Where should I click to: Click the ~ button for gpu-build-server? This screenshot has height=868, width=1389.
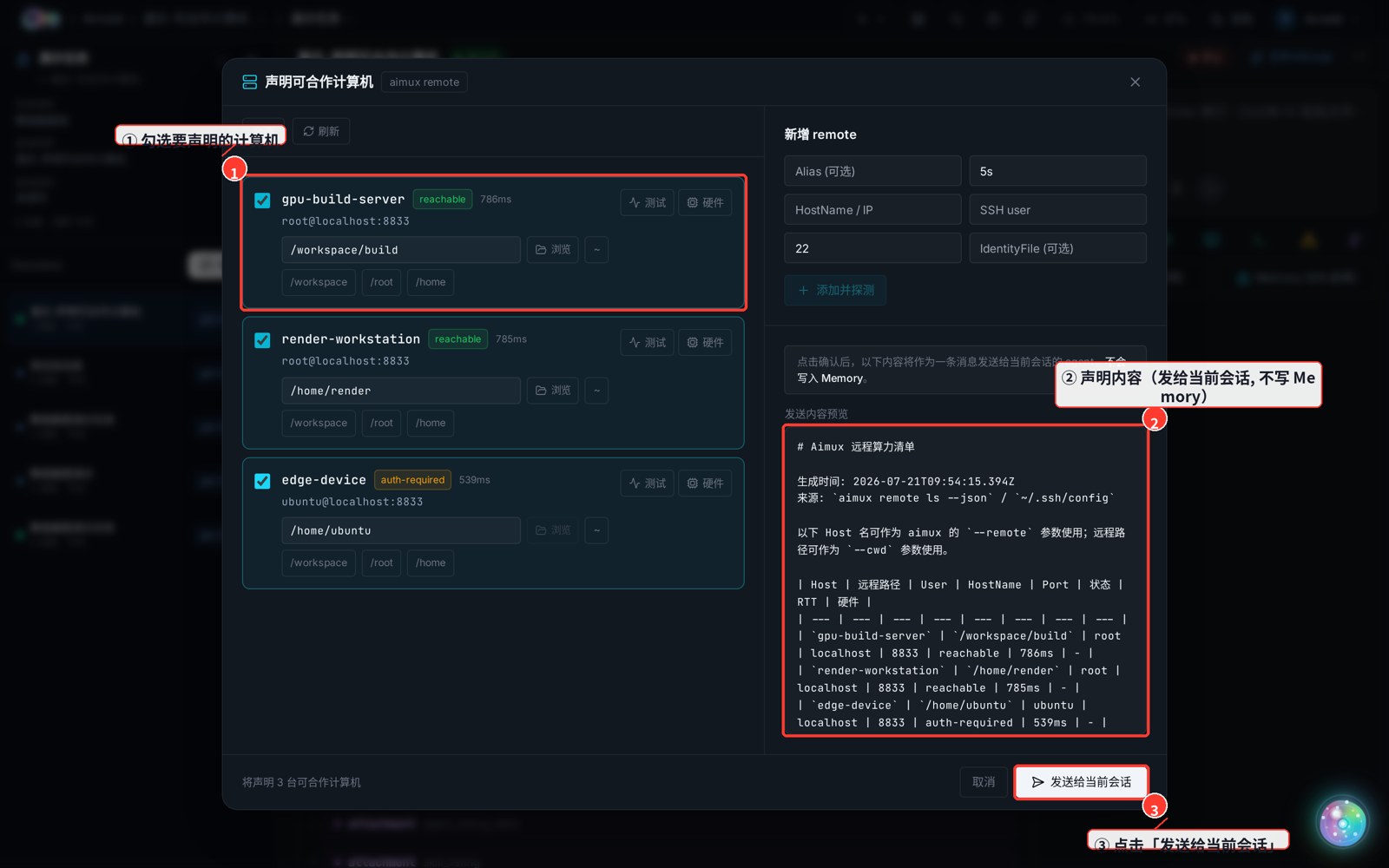pos(596,250)
